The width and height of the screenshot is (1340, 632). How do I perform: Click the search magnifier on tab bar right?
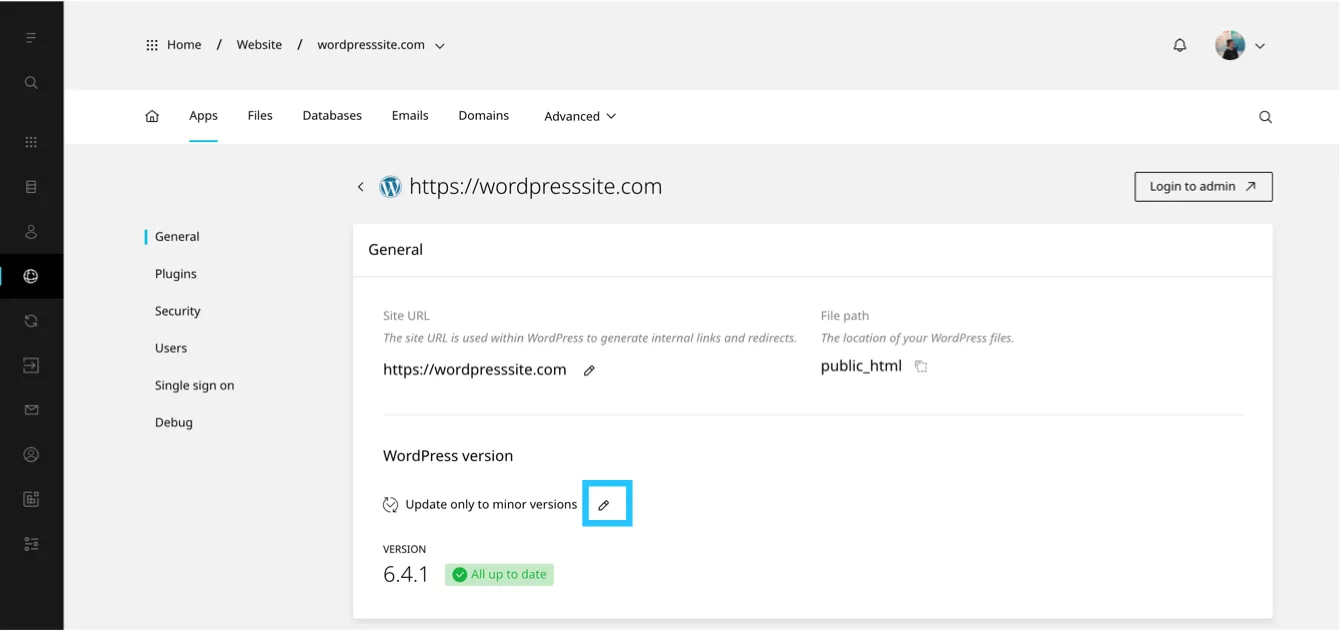pos(1265,117)
